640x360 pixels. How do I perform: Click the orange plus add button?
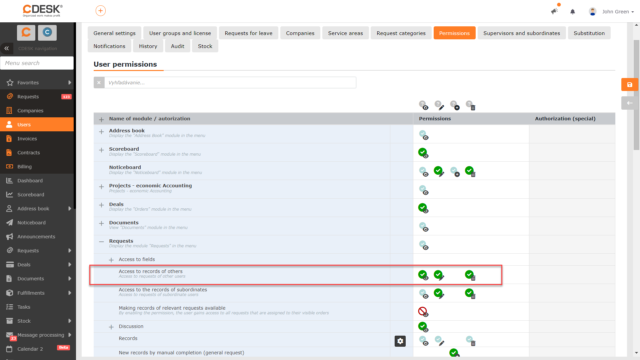100,11
